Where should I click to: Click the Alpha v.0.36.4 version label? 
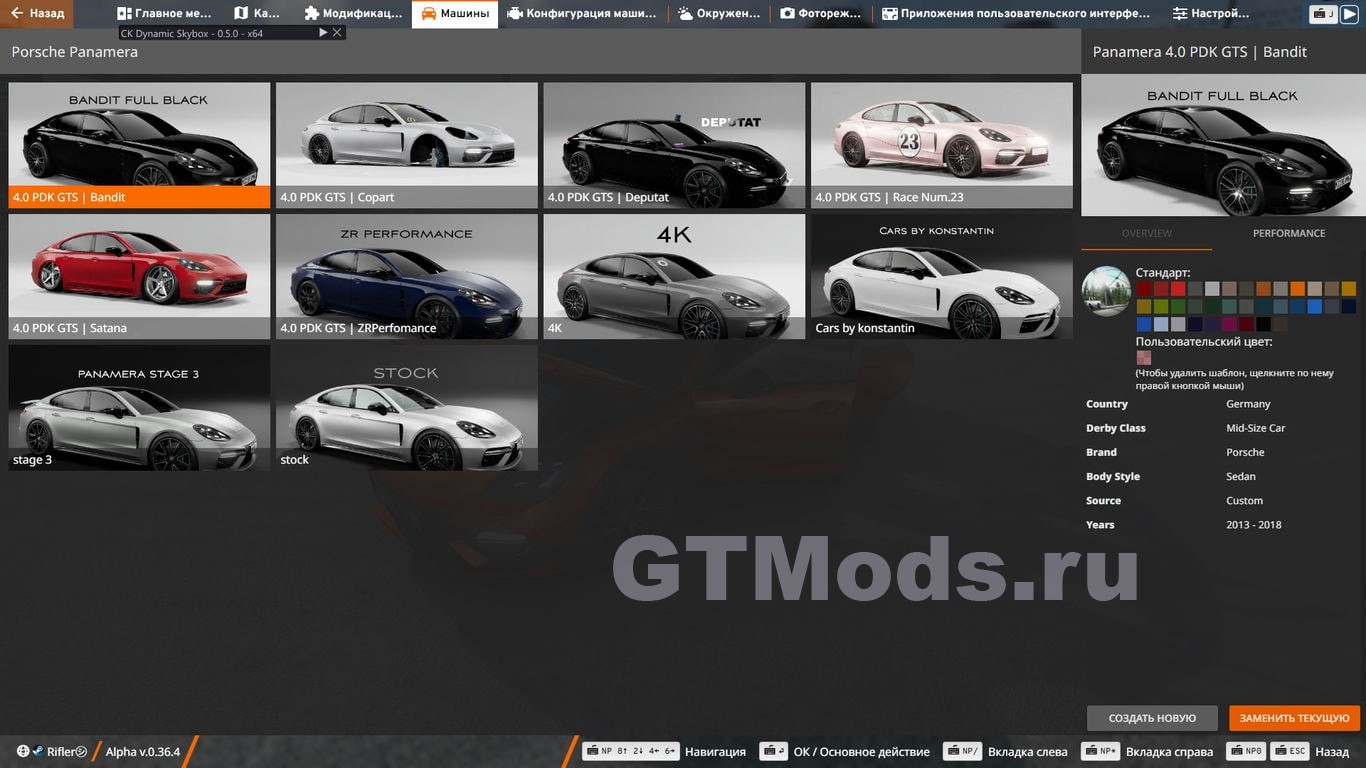click(x=143, y=751)
